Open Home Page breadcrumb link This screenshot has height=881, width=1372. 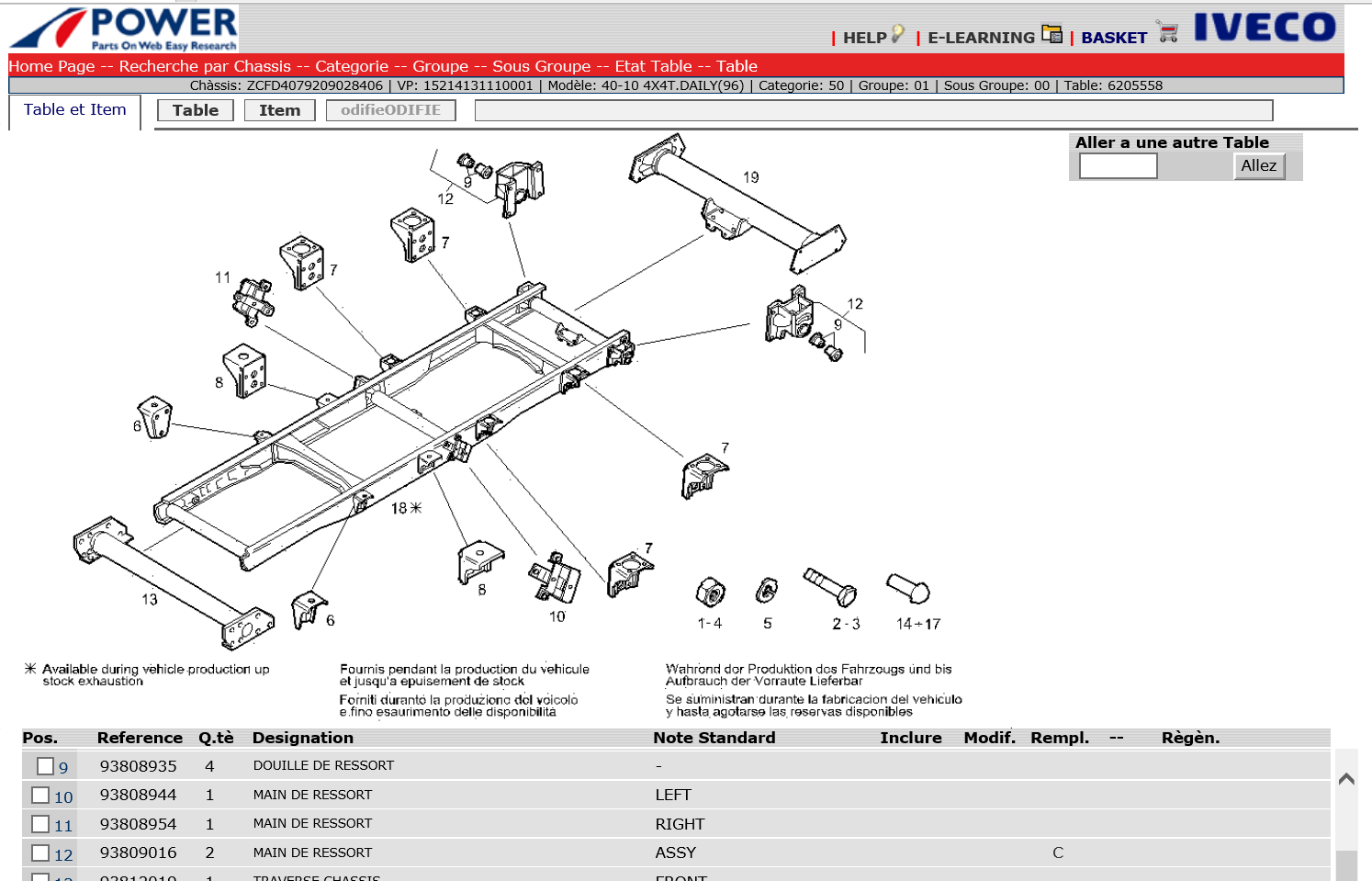click(x=51, y=66)
